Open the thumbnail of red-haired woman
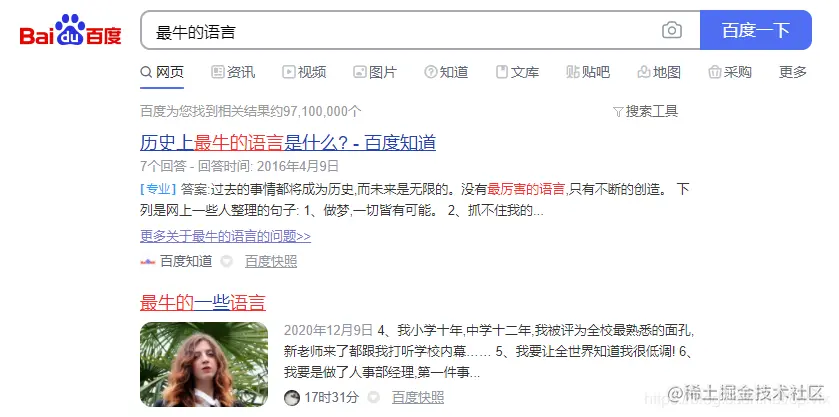This screenshot has width=839, height=417. pyautogui.click(x=204, y=364)
